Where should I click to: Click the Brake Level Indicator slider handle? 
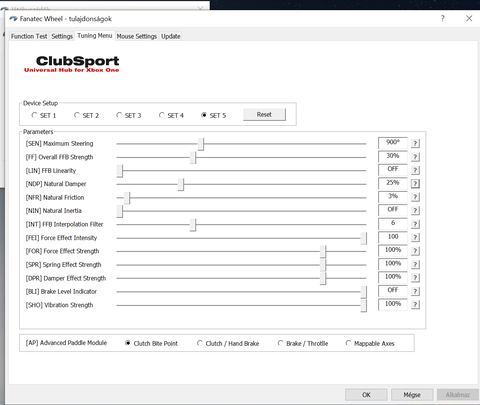point(364,292)
